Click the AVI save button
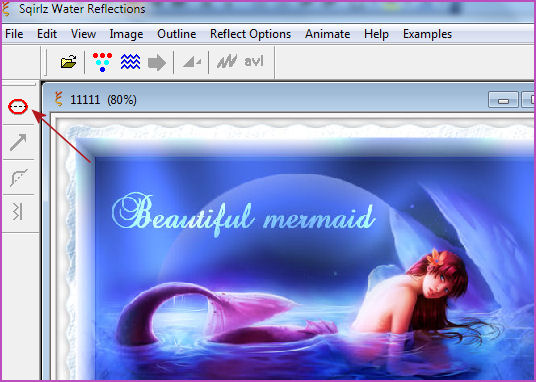Screen dimensions: 536x382 pyautogui.click(x=254, y=61)
